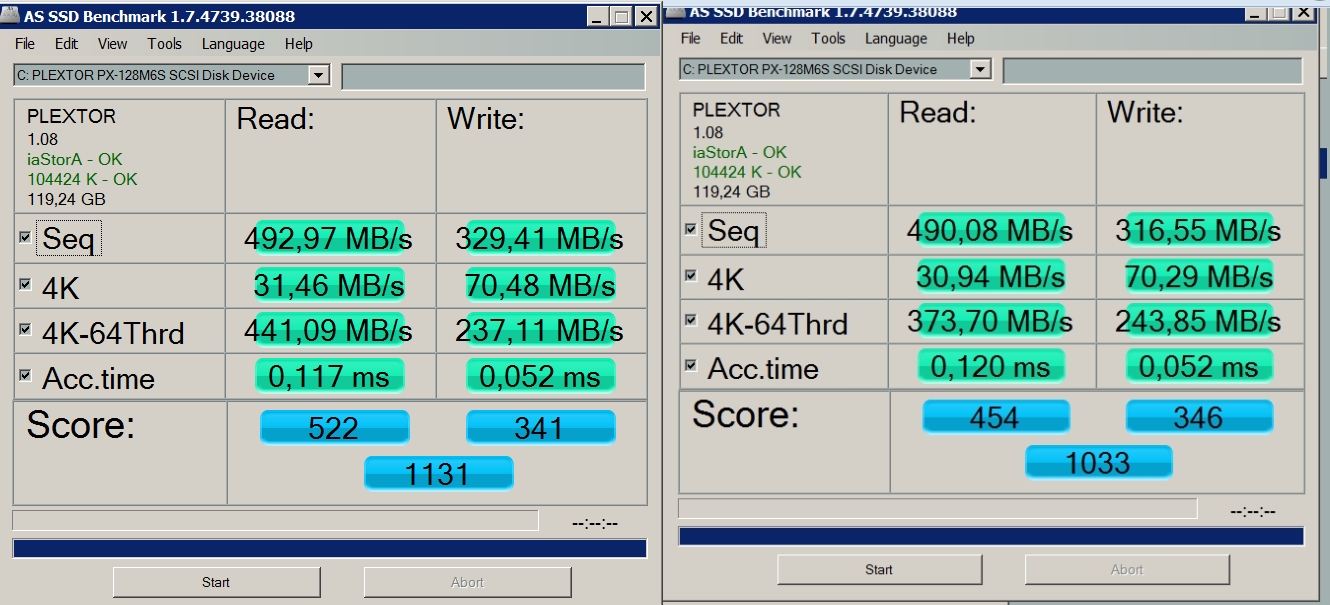The height and width of the screenshot is (605, 1330).
Task: Open Help menu in right window
Action: click(x=961, y=38)
